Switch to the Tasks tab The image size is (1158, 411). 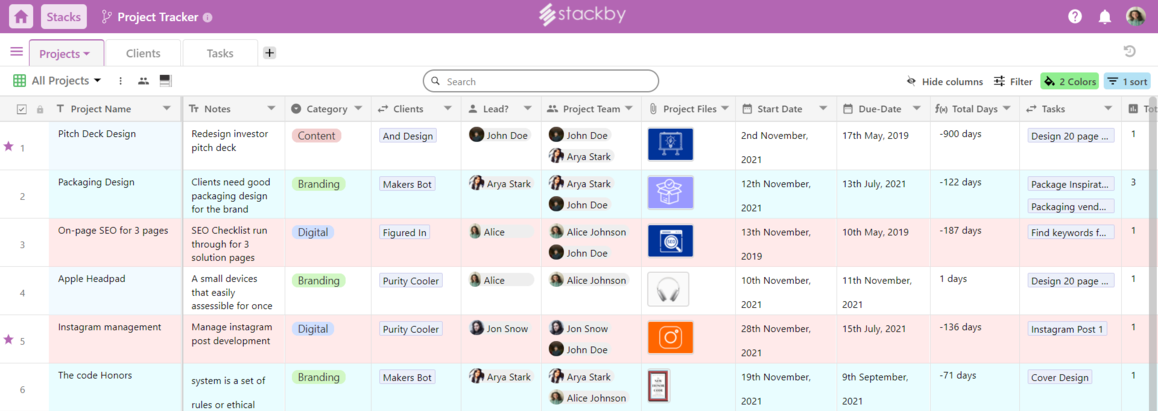[220, 54]
